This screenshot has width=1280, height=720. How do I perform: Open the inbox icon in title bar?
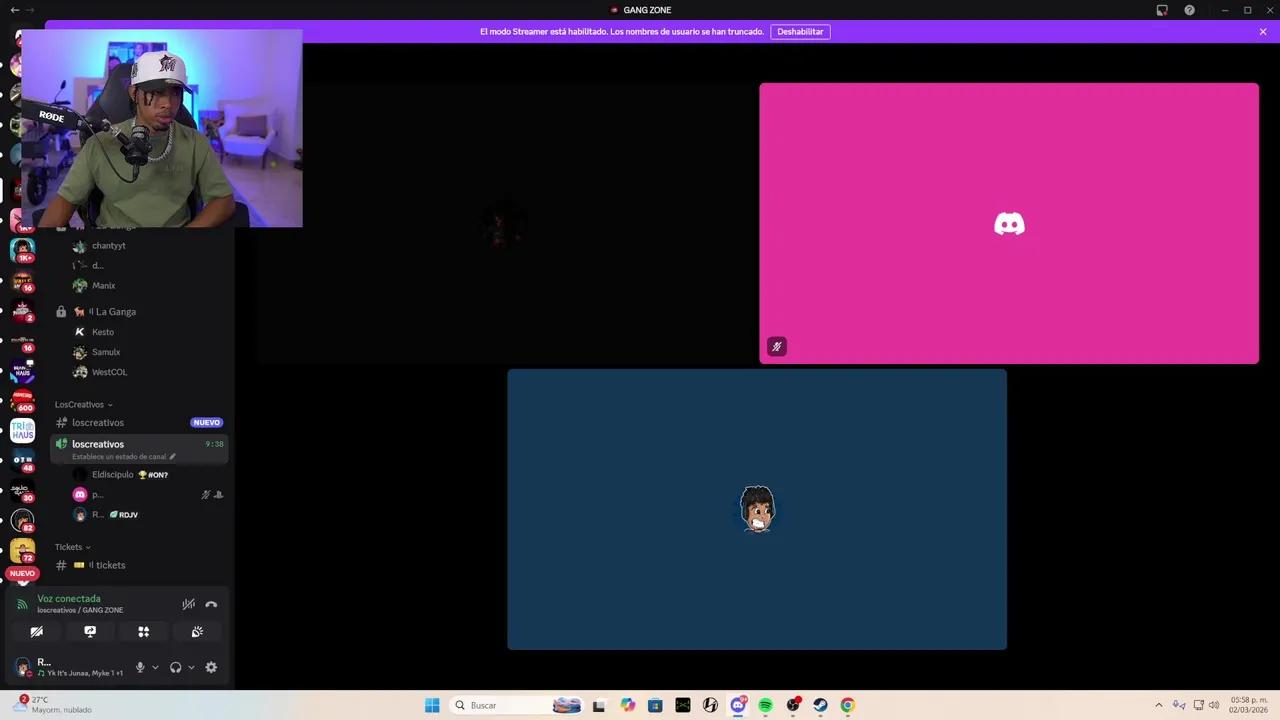tap(1162, 10)
